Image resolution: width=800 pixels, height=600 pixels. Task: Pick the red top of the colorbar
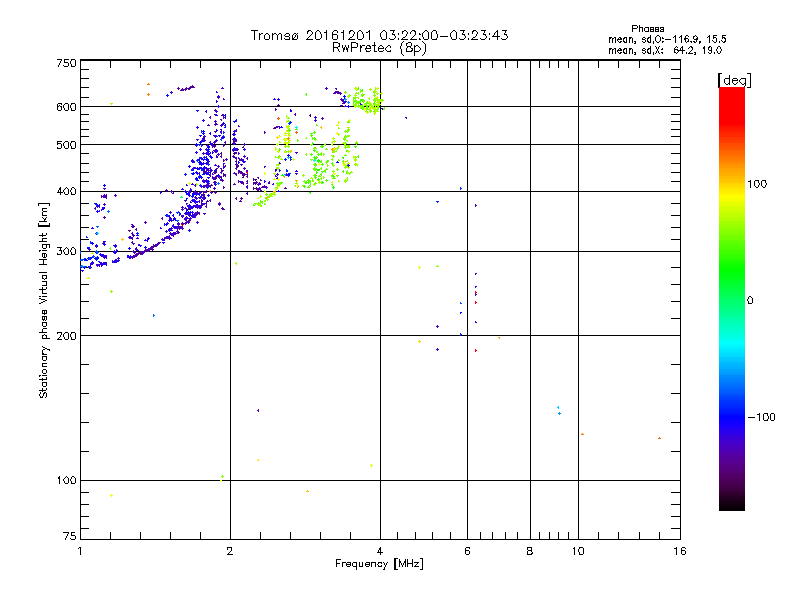pos(732,95)
